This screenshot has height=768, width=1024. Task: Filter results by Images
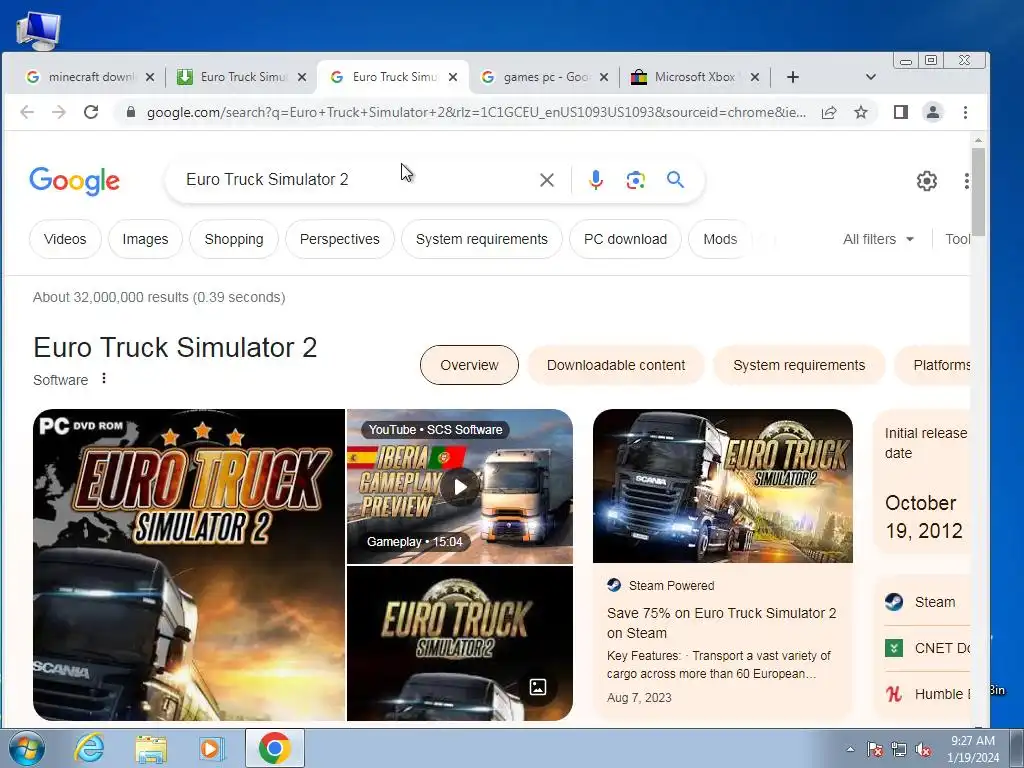pyautogui.click(x=145, y=239)
